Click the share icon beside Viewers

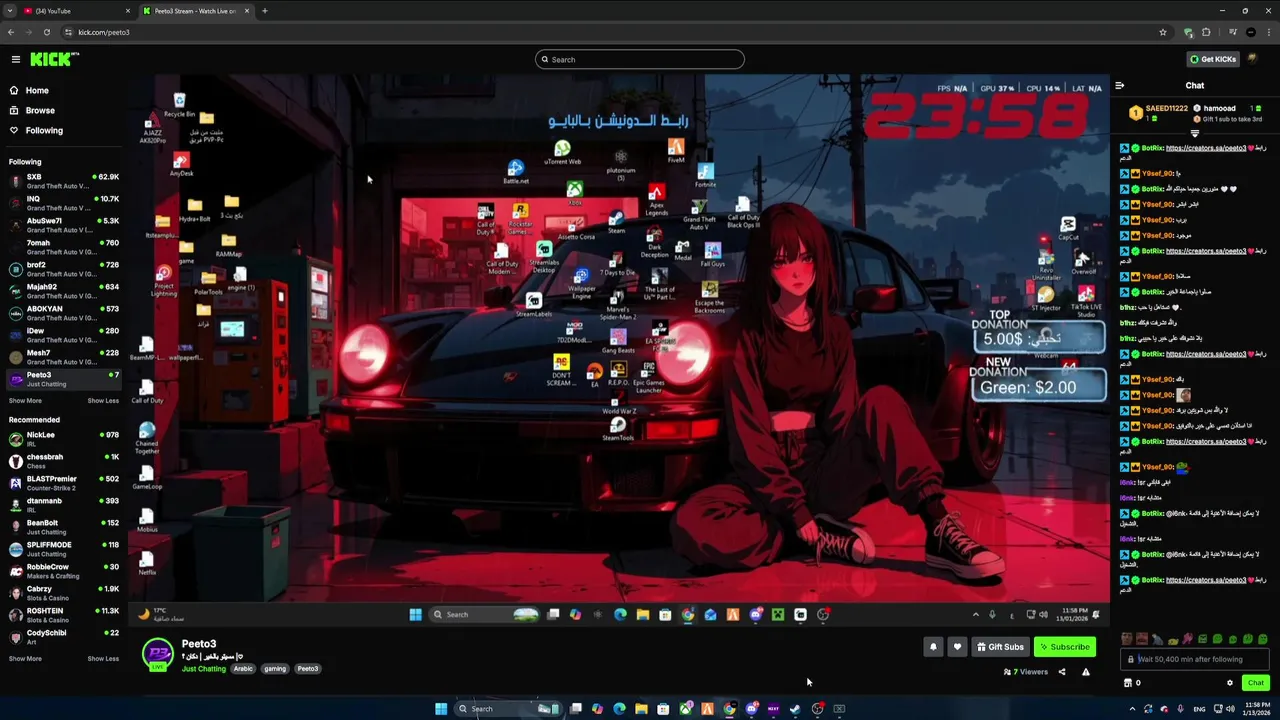tap(1062, 672)
